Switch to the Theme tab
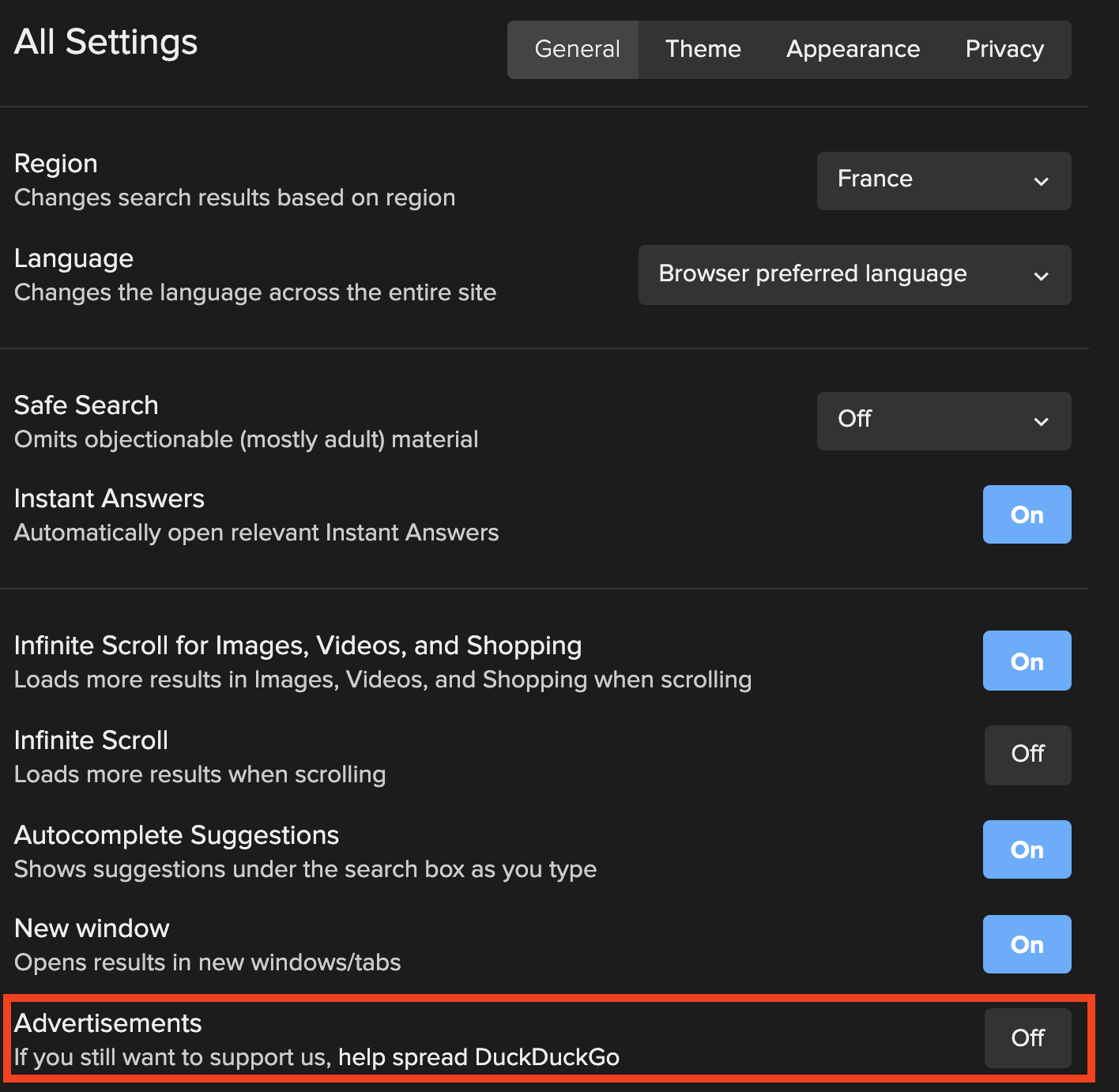 coord(703,49)
